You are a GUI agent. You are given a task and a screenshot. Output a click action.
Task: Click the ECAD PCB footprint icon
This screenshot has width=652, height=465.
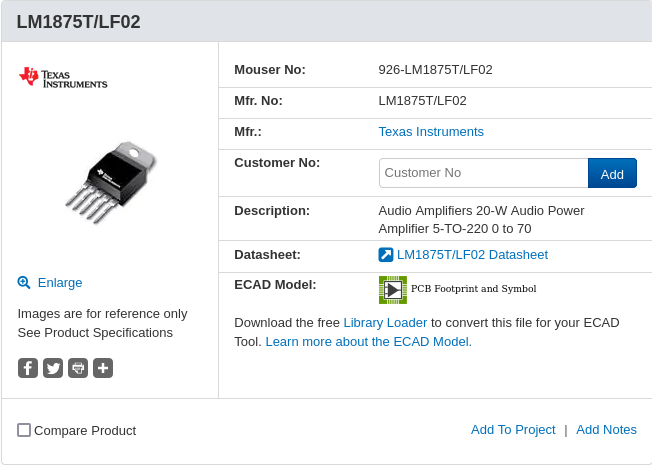click(393, 289)
